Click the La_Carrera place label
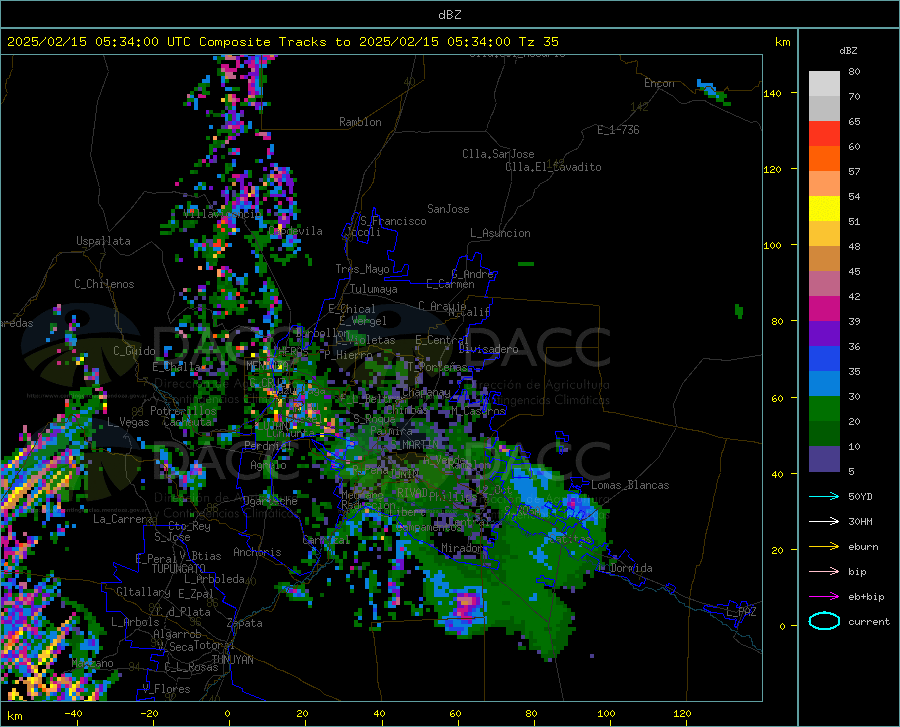Image resolution: width=900 pixels, height=727 pixels. click(123, 519)
